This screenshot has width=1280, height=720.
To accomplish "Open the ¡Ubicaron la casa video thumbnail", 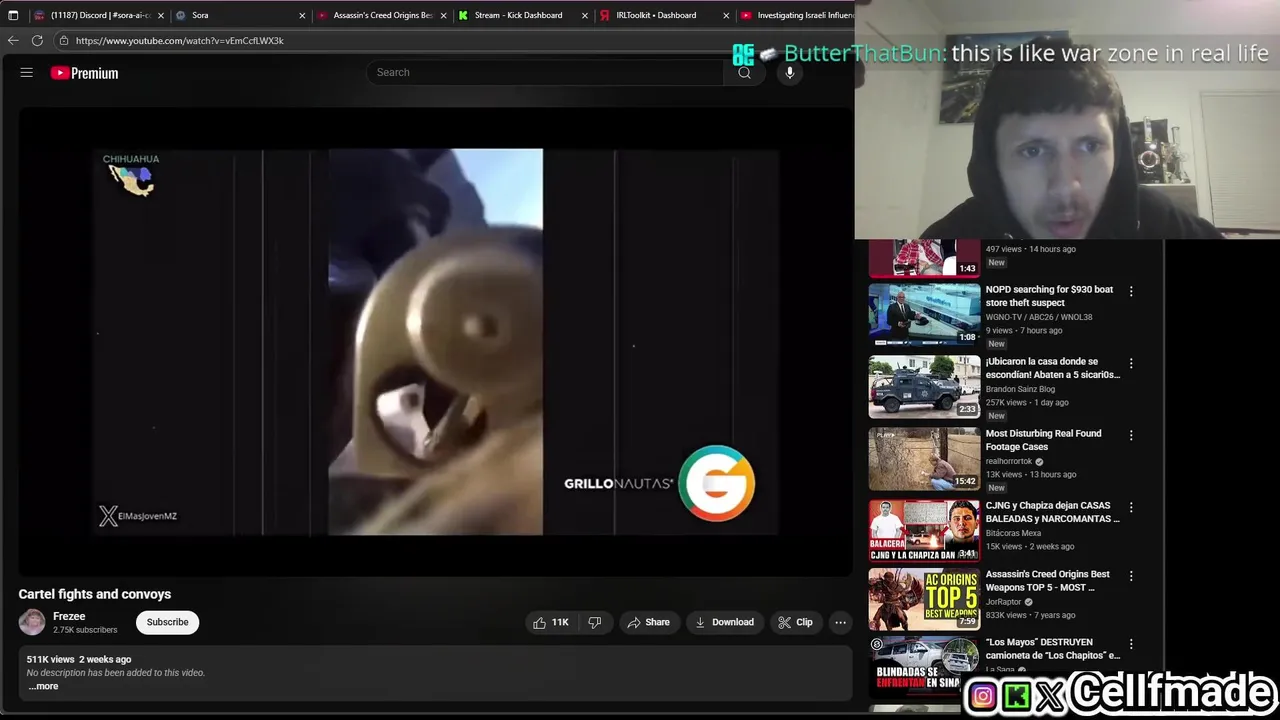I will click(x=924, y=386).
